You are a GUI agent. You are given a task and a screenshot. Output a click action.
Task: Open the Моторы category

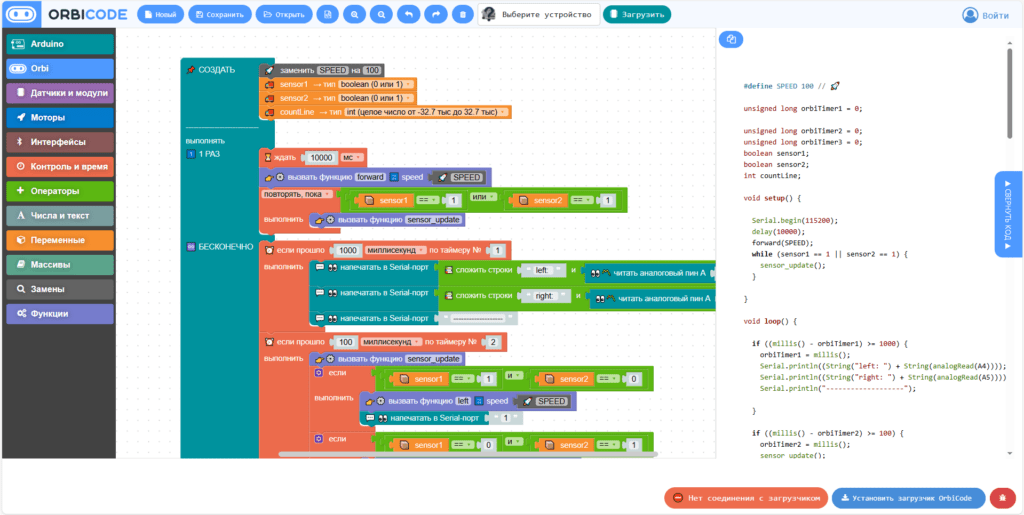click(x=60, y=117)
